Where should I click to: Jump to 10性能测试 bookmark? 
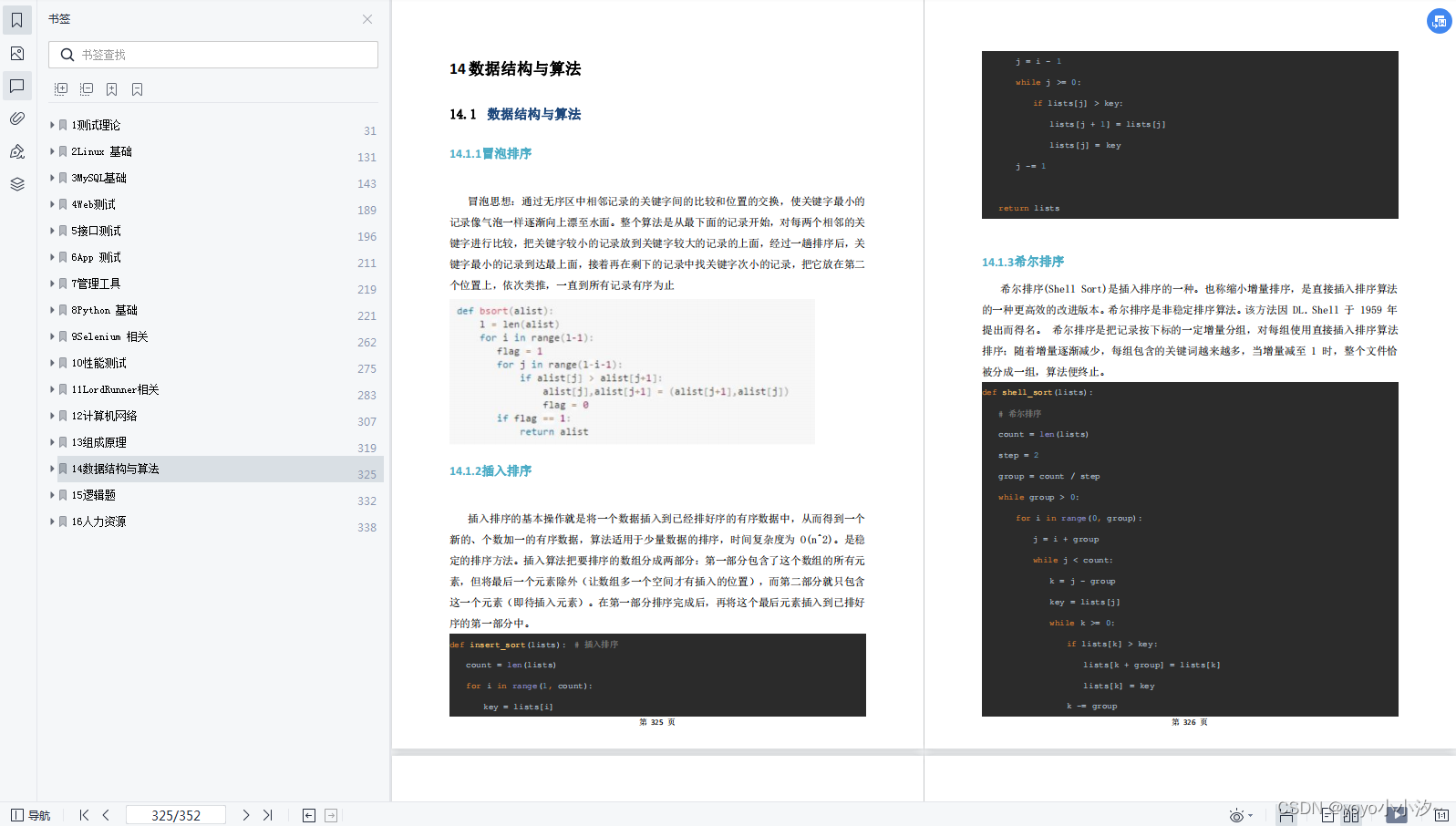(x=98, y=363)
